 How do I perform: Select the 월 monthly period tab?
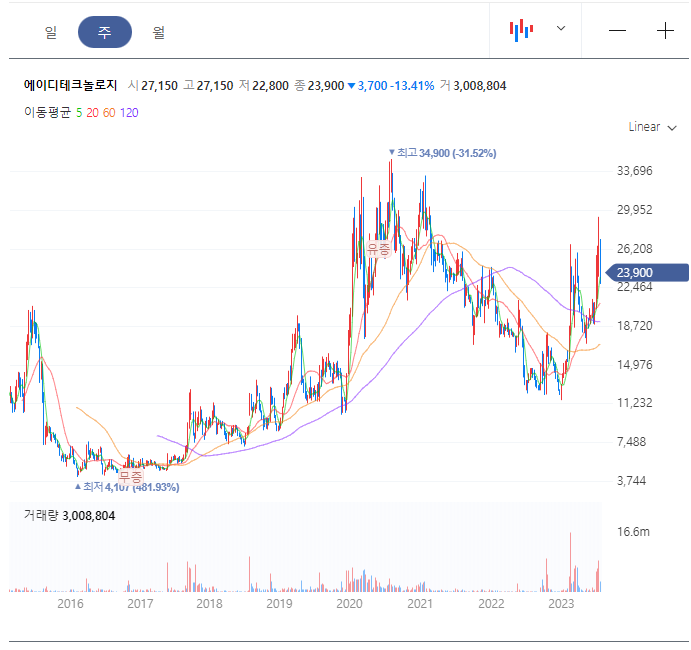159,32
